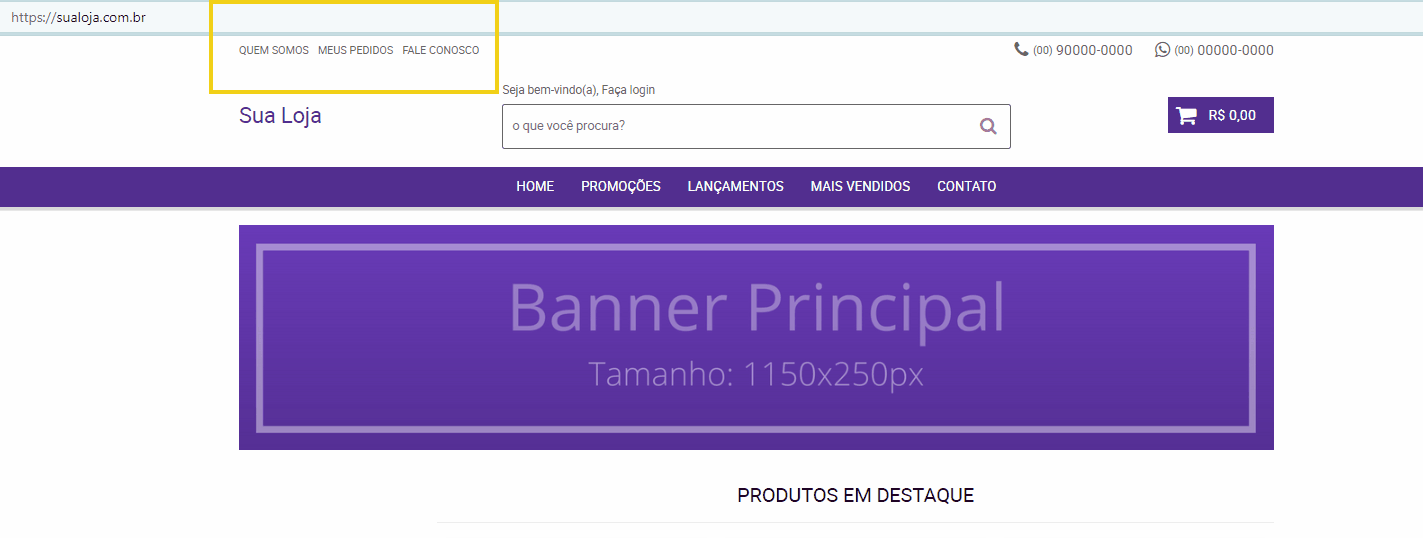Go to the HOME menu item
This screenshot has width=1423, height=538.
535,186
